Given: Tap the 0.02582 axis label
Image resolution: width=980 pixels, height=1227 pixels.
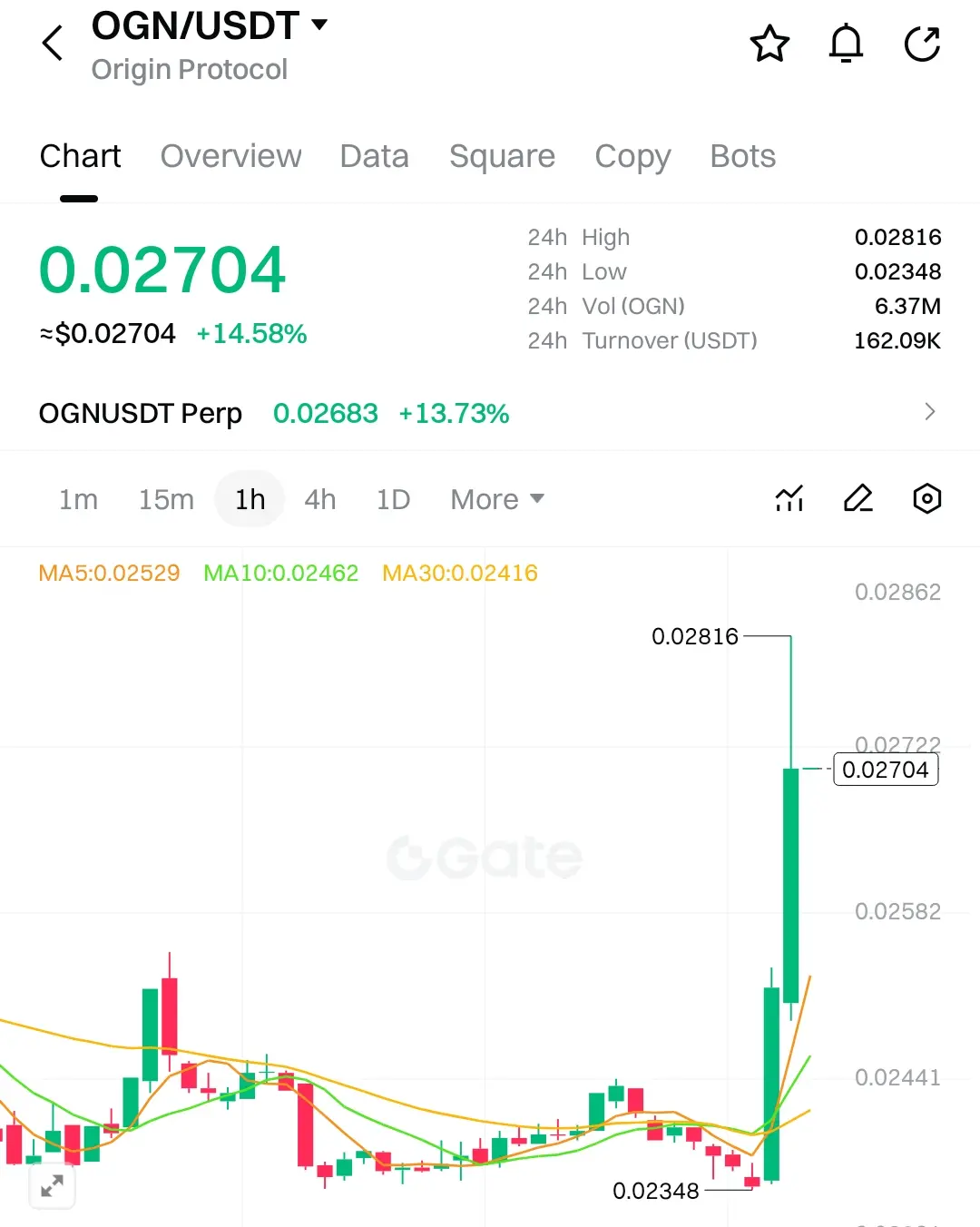Looking at the screenshot, I should 897,911.
